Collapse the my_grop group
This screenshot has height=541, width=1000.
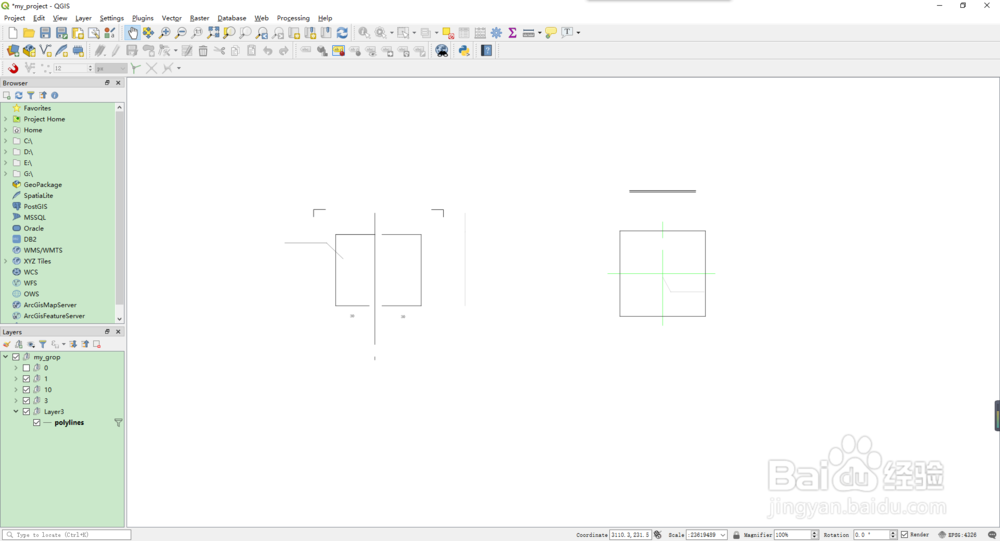pos(6,357)
